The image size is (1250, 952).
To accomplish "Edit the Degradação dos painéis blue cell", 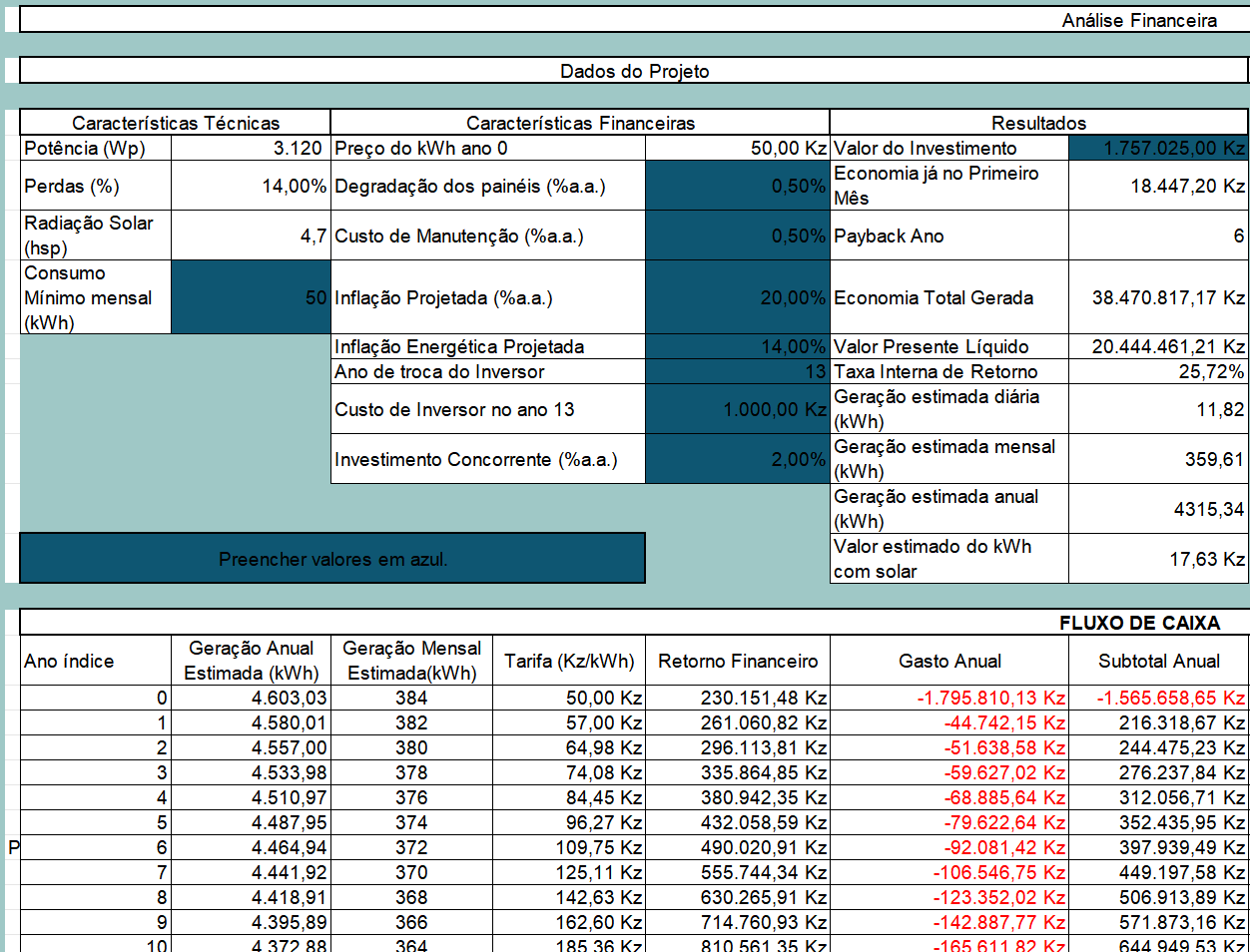I will pyautogui.click(x=738, y=186).
